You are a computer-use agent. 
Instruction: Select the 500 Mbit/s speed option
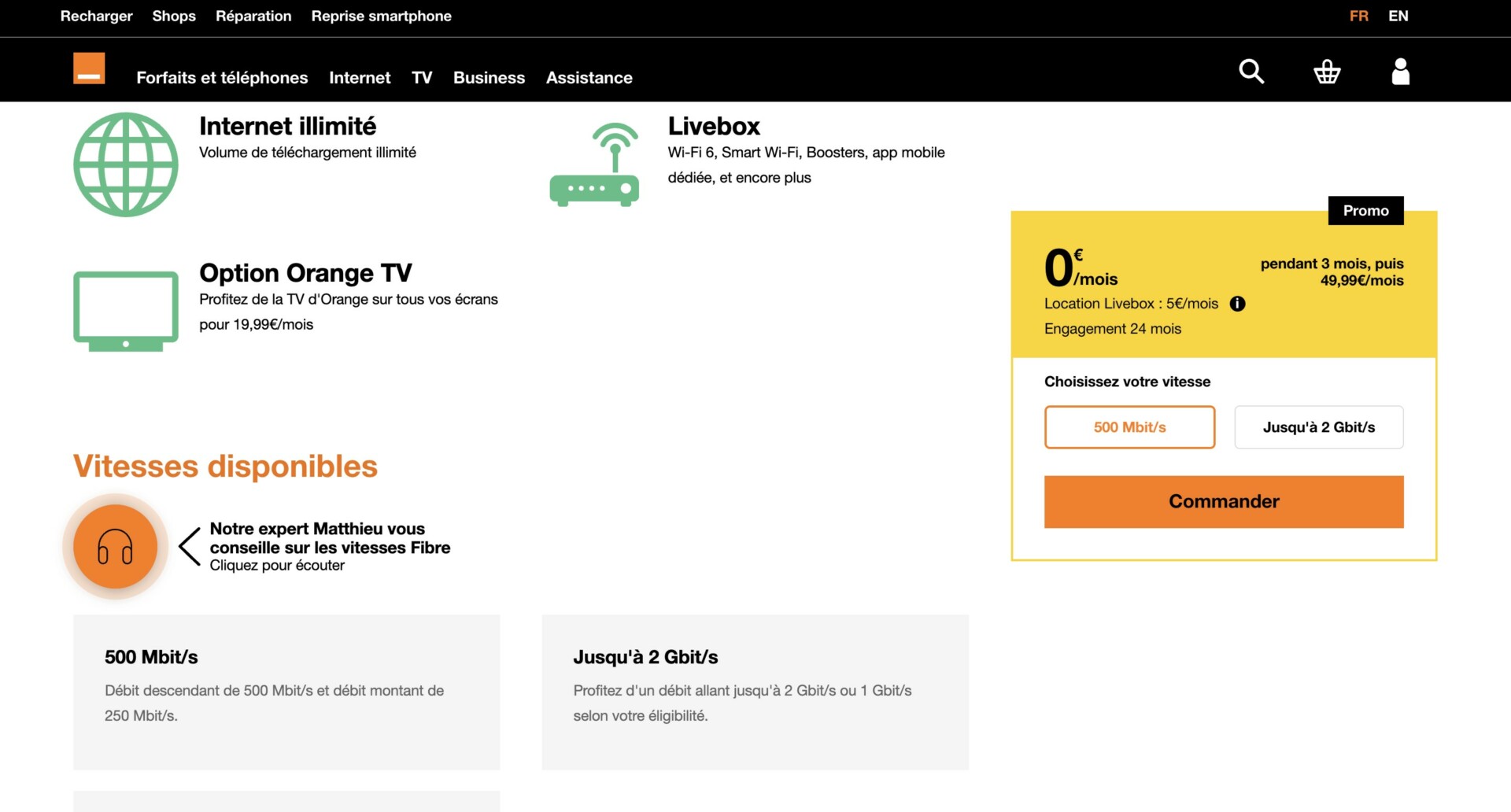point(1129,427)
